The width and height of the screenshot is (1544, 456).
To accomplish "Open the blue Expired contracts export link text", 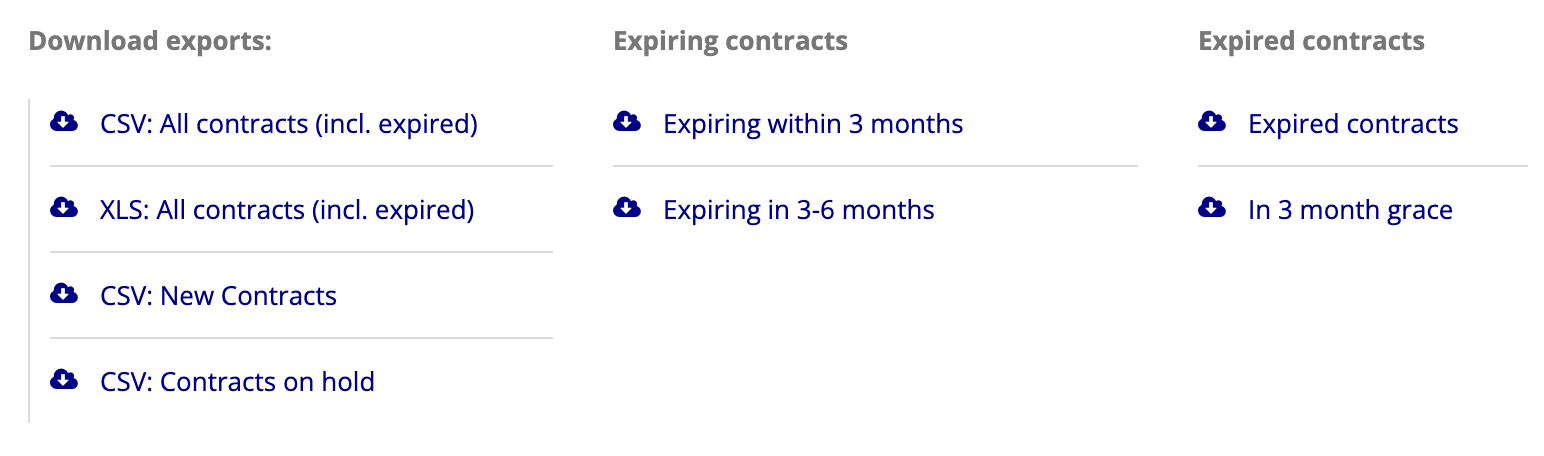I will (x=1353, y=124).
